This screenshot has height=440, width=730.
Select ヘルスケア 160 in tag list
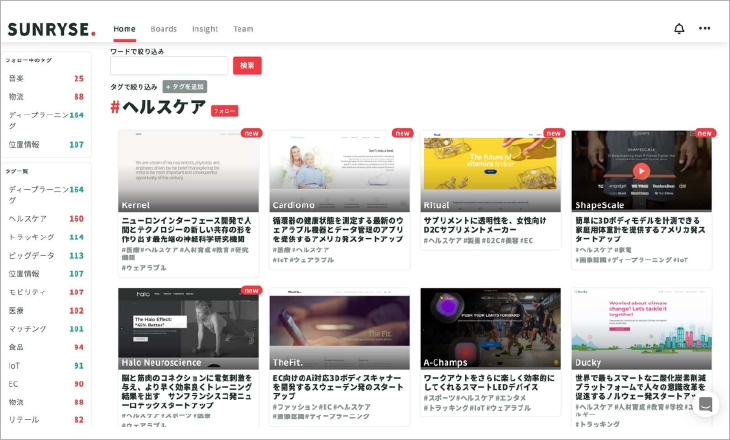tap(46, 218)
